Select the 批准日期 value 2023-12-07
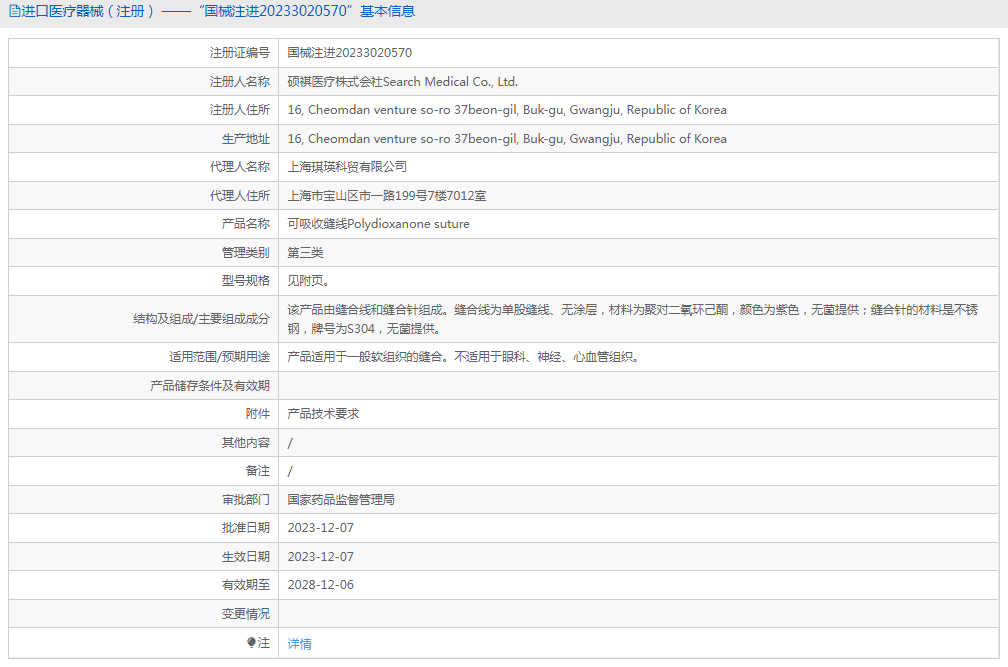 coord(321,528)
